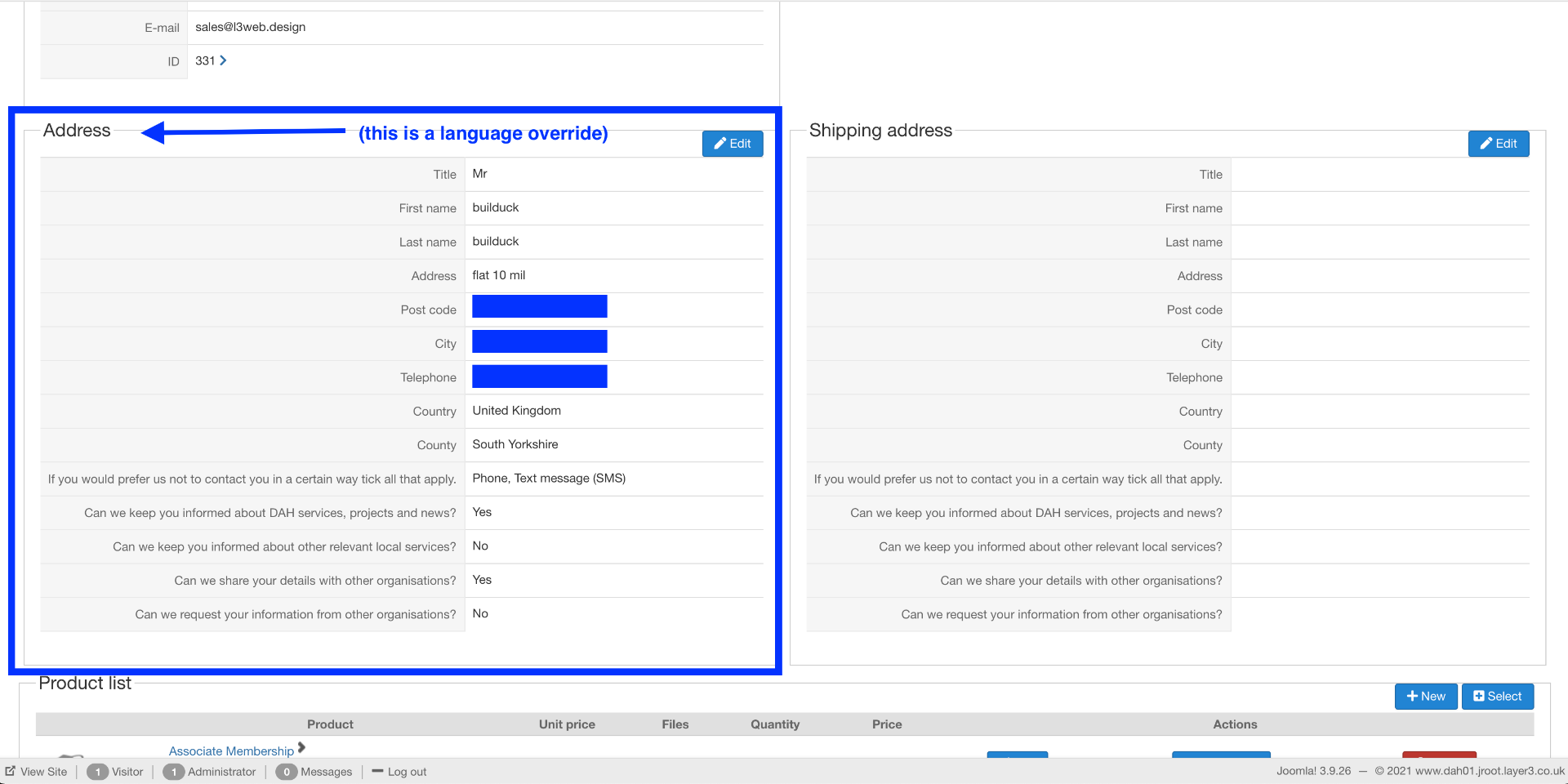The height and width of the screenshot is (784, 1568).
Task: Click the chevron next to ID 331
Action: pos(223,60)
